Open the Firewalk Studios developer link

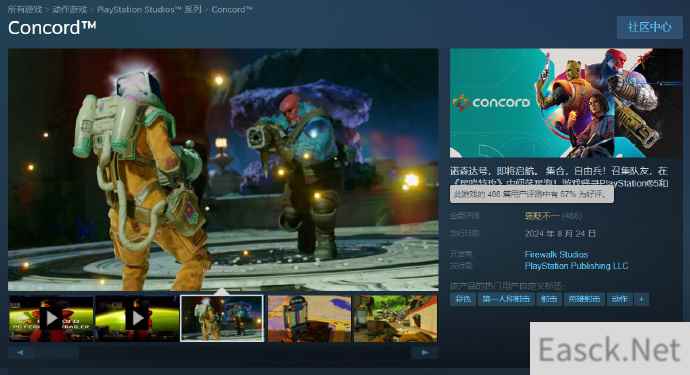click(556, 254)
